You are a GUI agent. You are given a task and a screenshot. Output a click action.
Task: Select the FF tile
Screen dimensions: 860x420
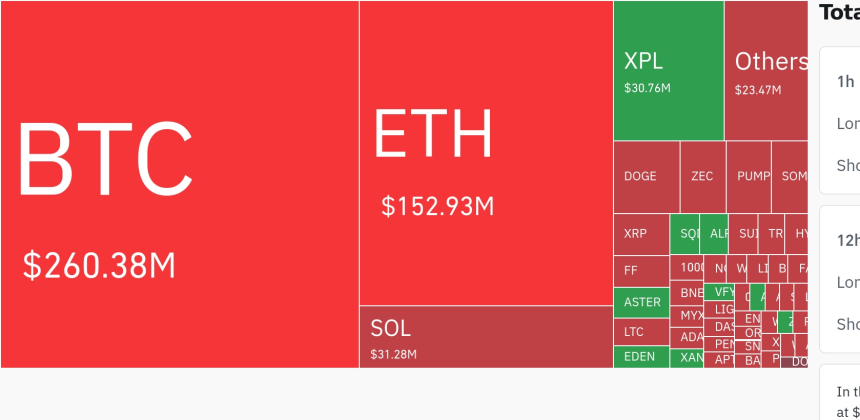point(640,270)
